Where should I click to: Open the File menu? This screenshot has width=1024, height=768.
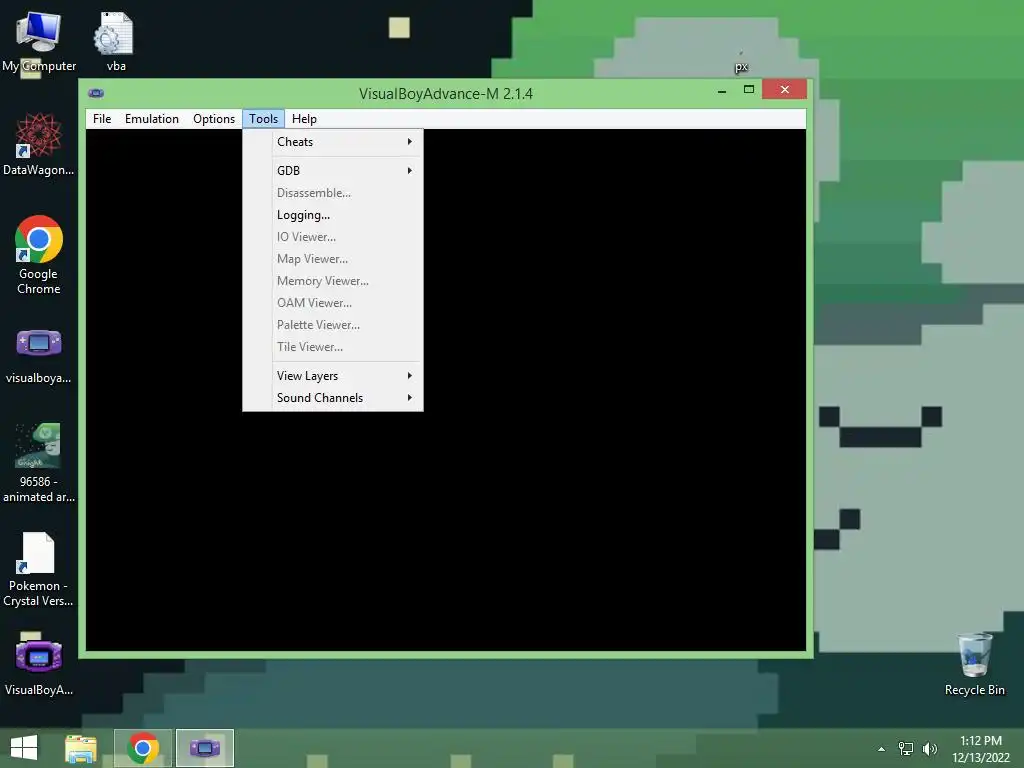[x=102, y=119]
